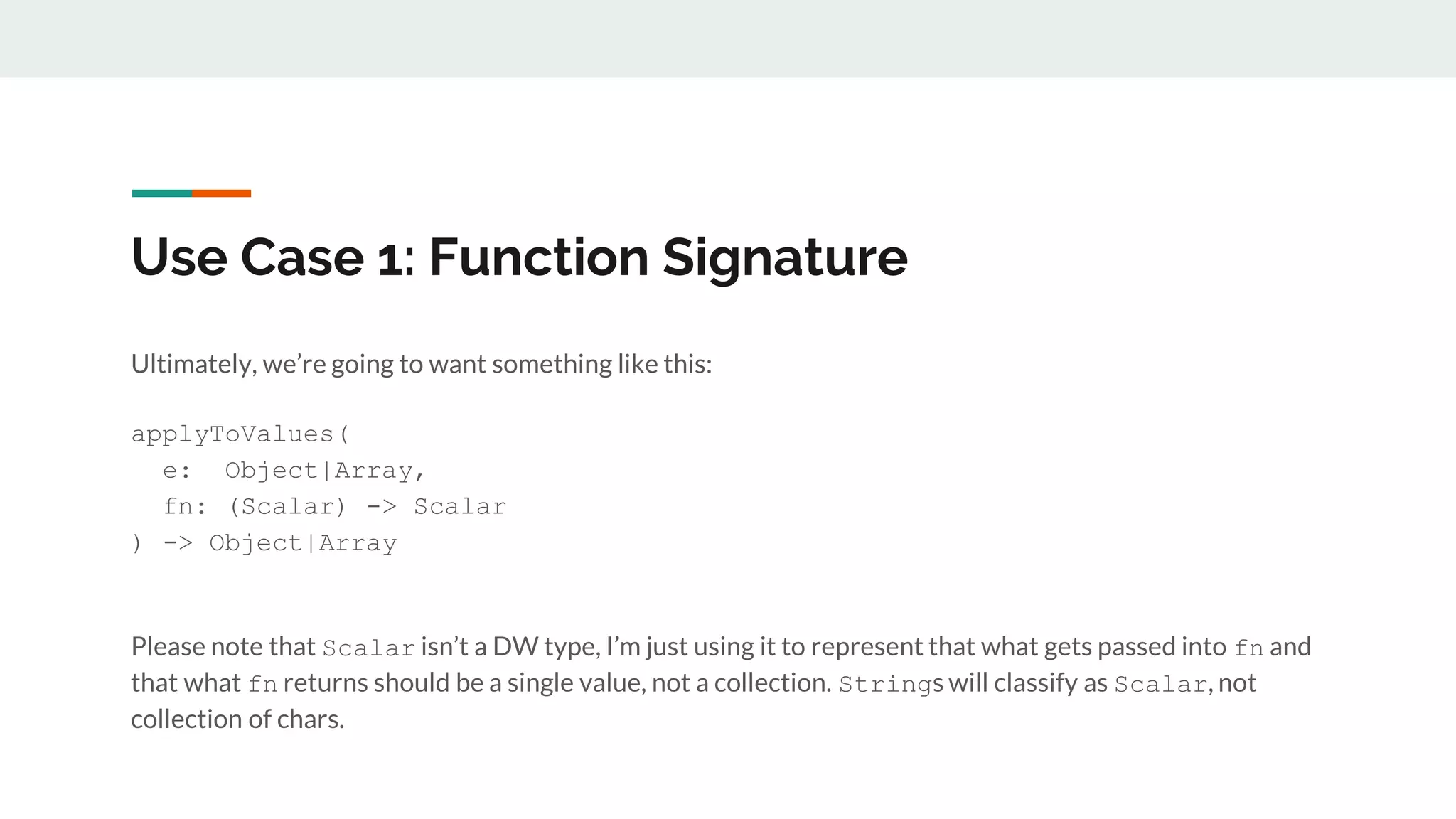The width and height of the screenshot is (1456, 819).
Task: Click the slide title 'Use Case 1: Function Signature'
Action: coord(519,257)
